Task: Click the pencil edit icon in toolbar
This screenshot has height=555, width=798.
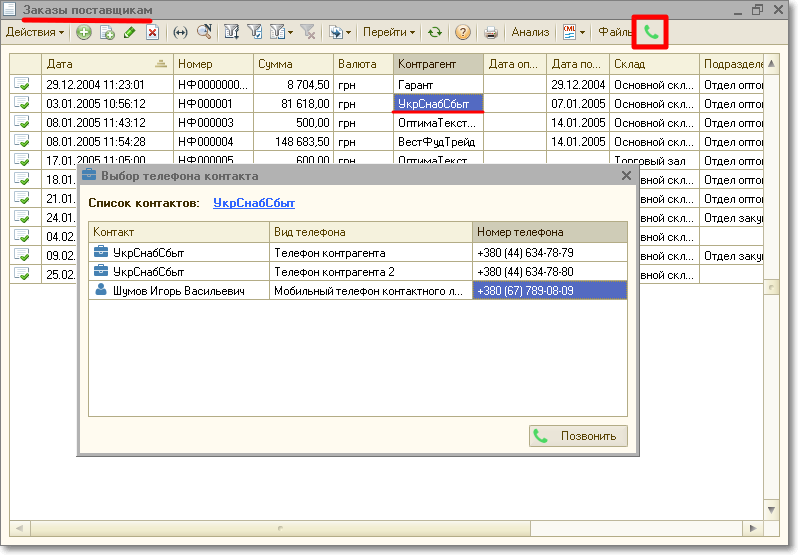Action: pos(129,32)
